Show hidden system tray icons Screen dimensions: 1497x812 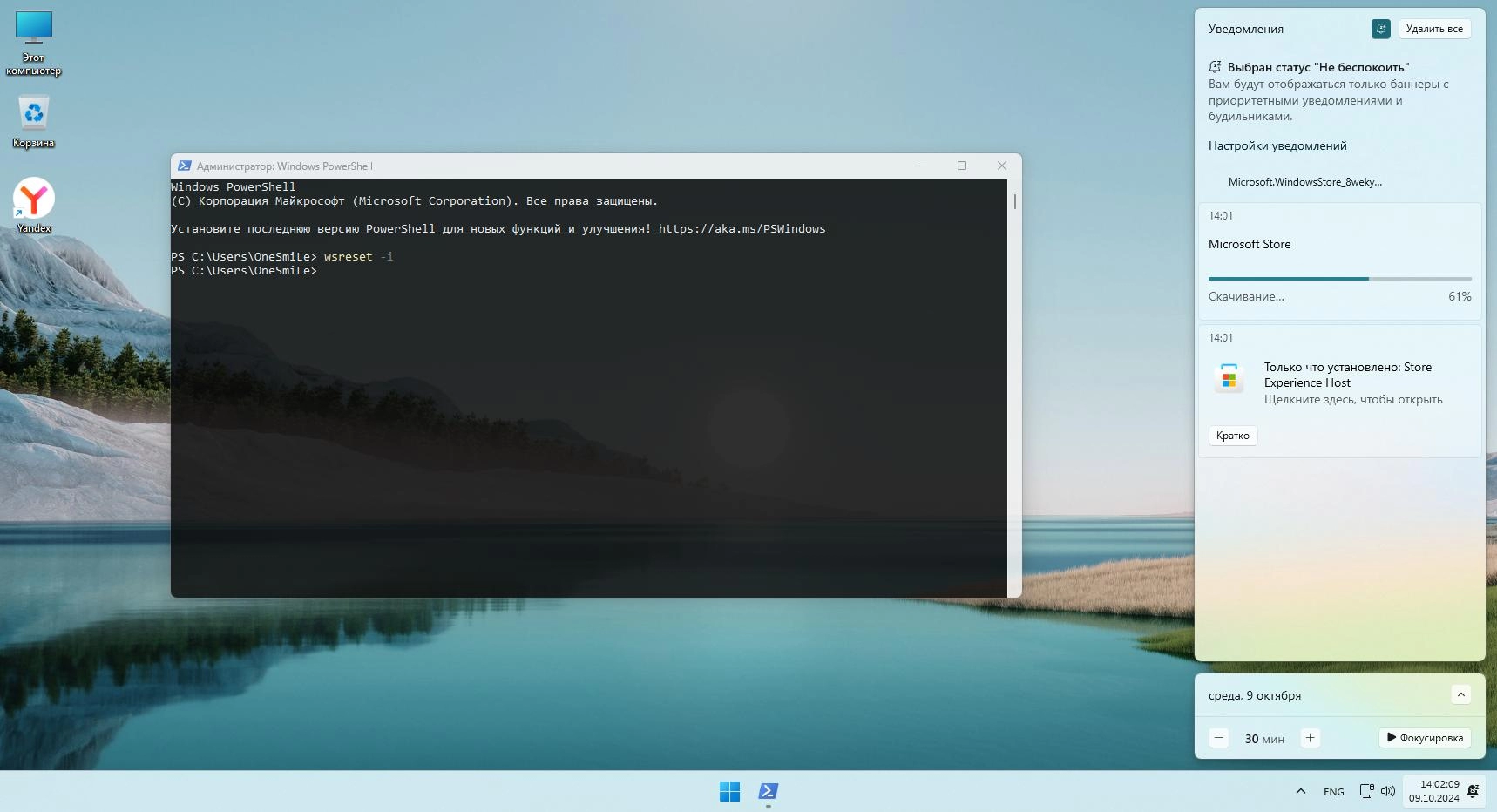click(1301, 791)
